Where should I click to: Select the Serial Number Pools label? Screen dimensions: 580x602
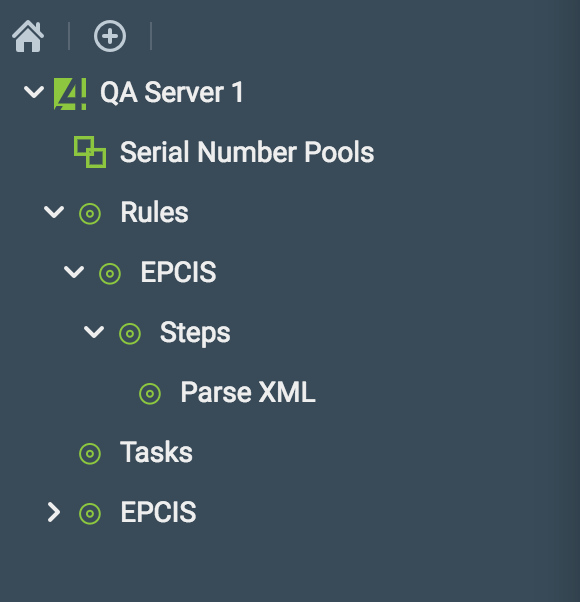pos(247,152)
